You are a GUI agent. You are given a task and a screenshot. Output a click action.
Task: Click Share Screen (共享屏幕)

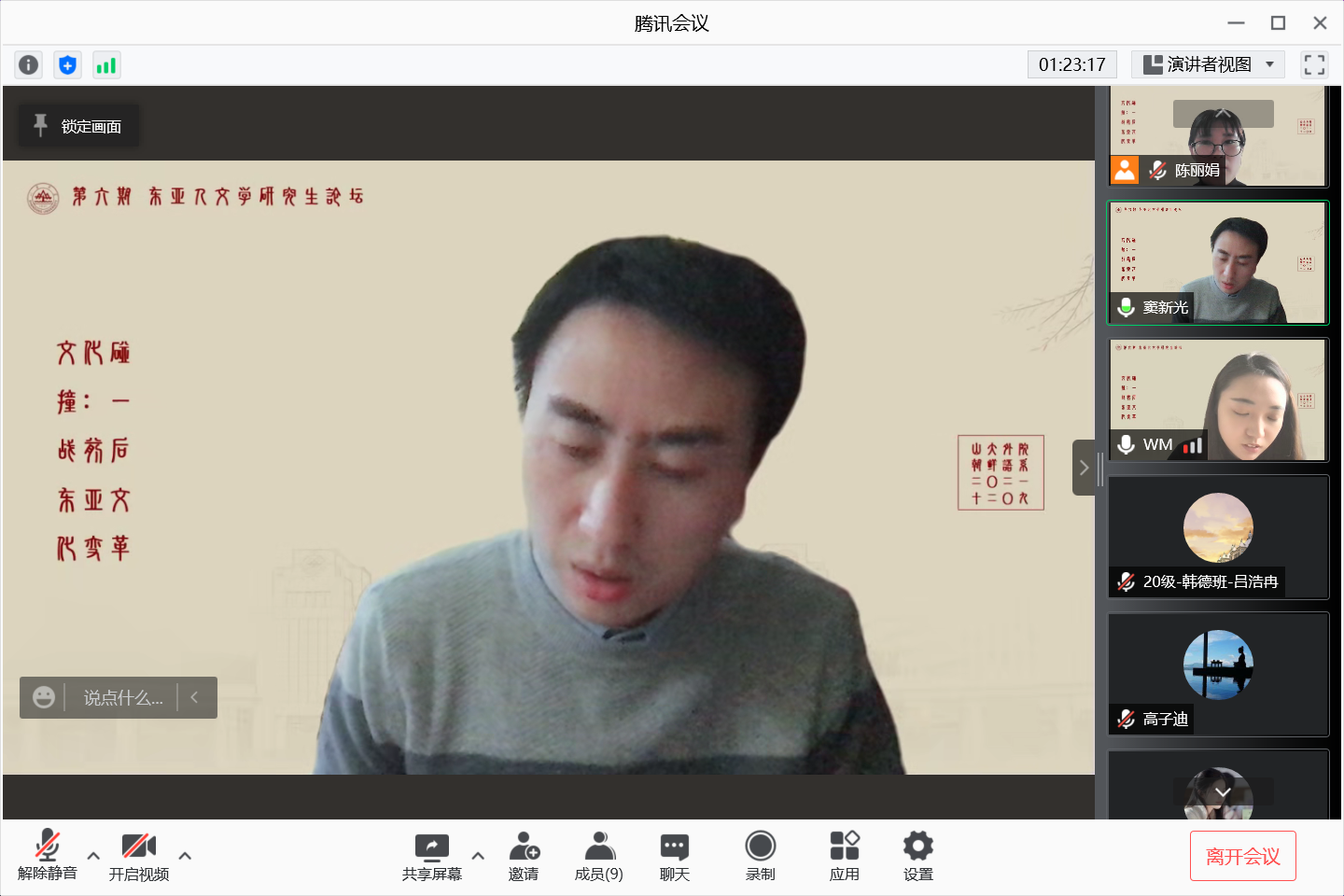click(431, 856)
